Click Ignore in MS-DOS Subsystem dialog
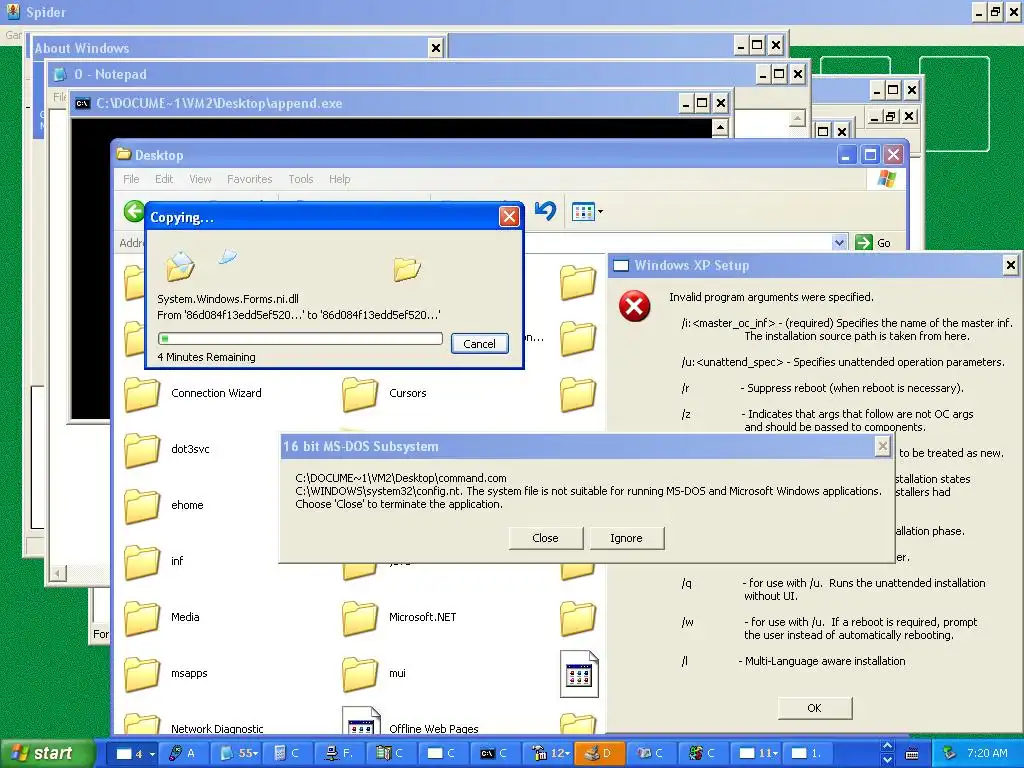The image size is (1024, 768). (x=626, y=538)
